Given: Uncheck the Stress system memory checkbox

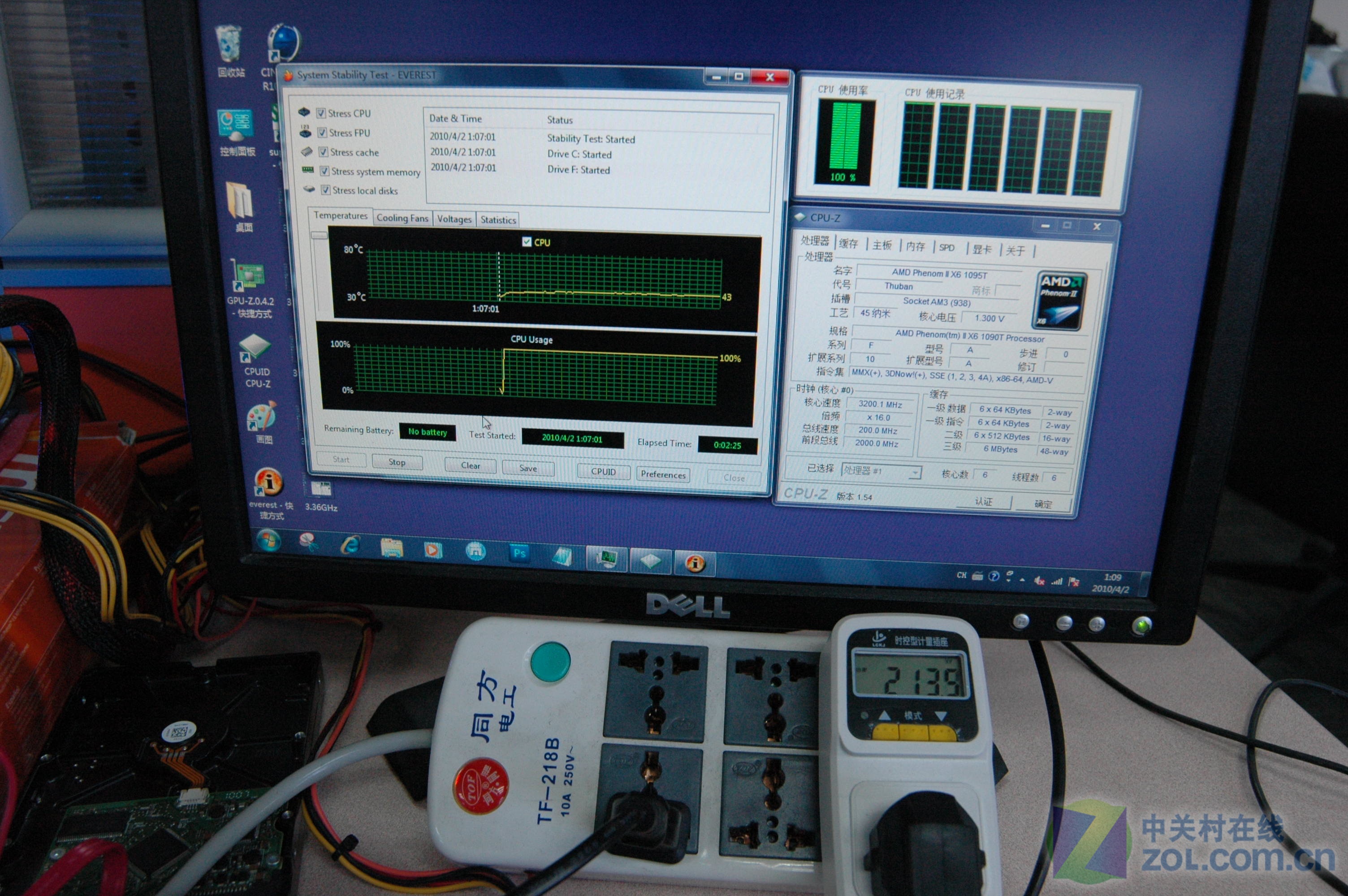Looking at the screenshot, I should click(324, 171).
